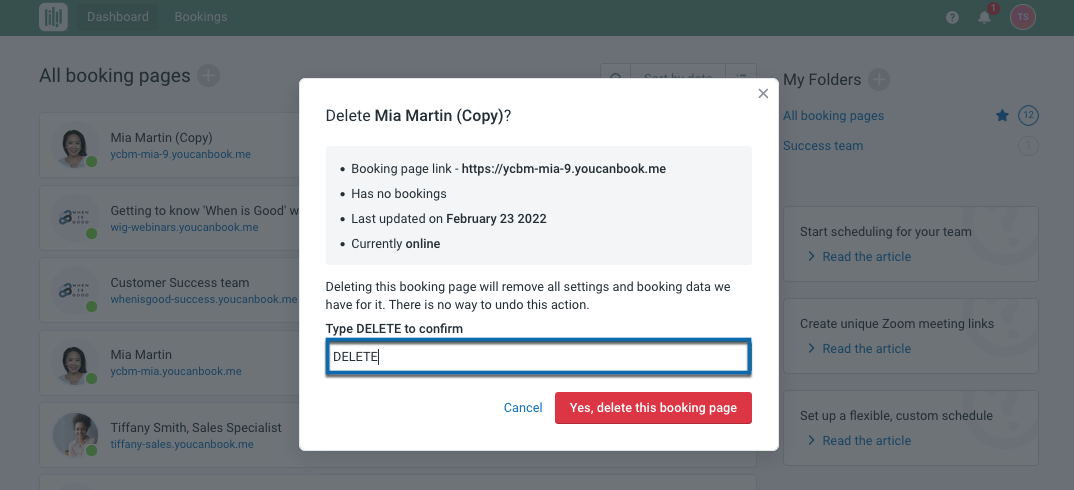
Task: Add a new booking page with plus icon
Action: (x=208, y=75)
